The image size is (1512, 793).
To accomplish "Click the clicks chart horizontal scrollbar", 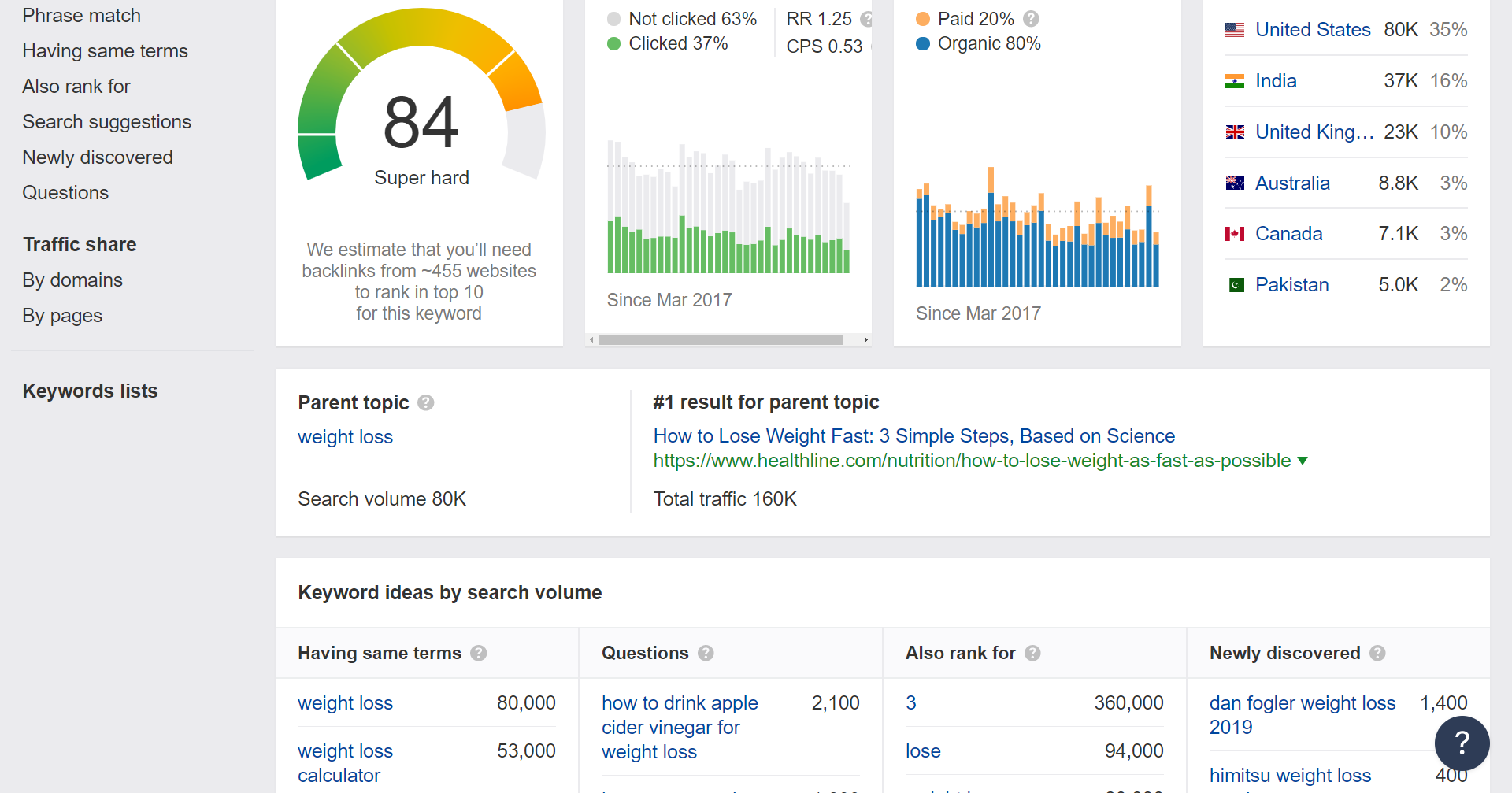I will coord(721,340).
